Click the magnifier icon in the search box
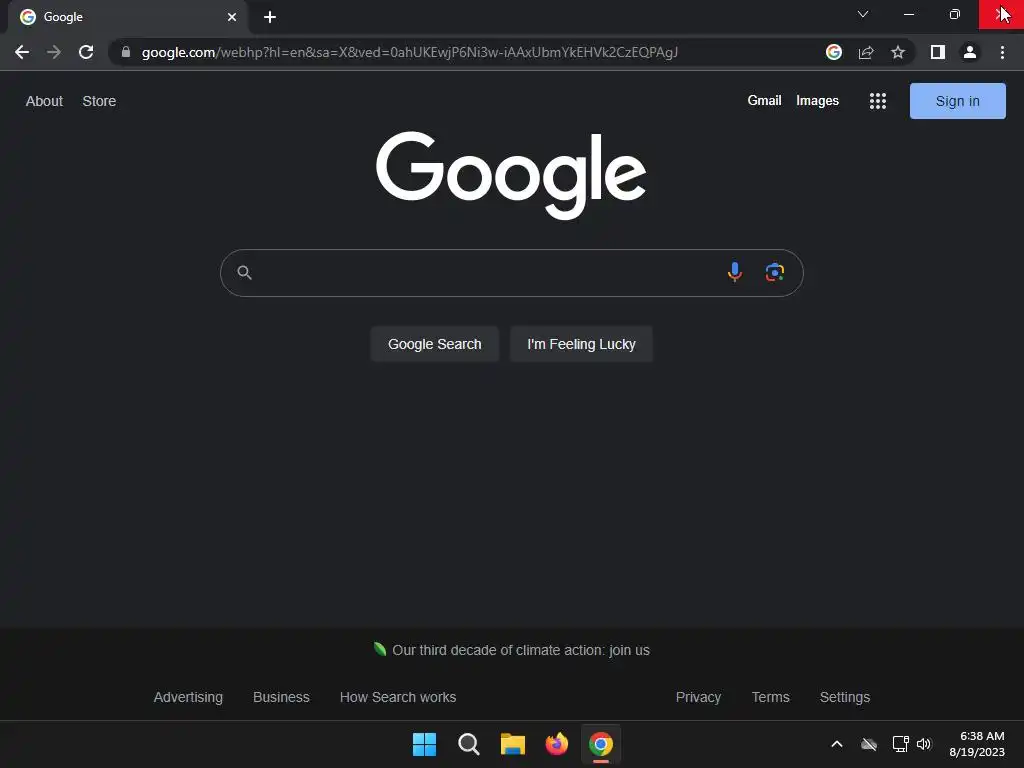Screen dimensions: 1024x768 (x=244, y=272)
